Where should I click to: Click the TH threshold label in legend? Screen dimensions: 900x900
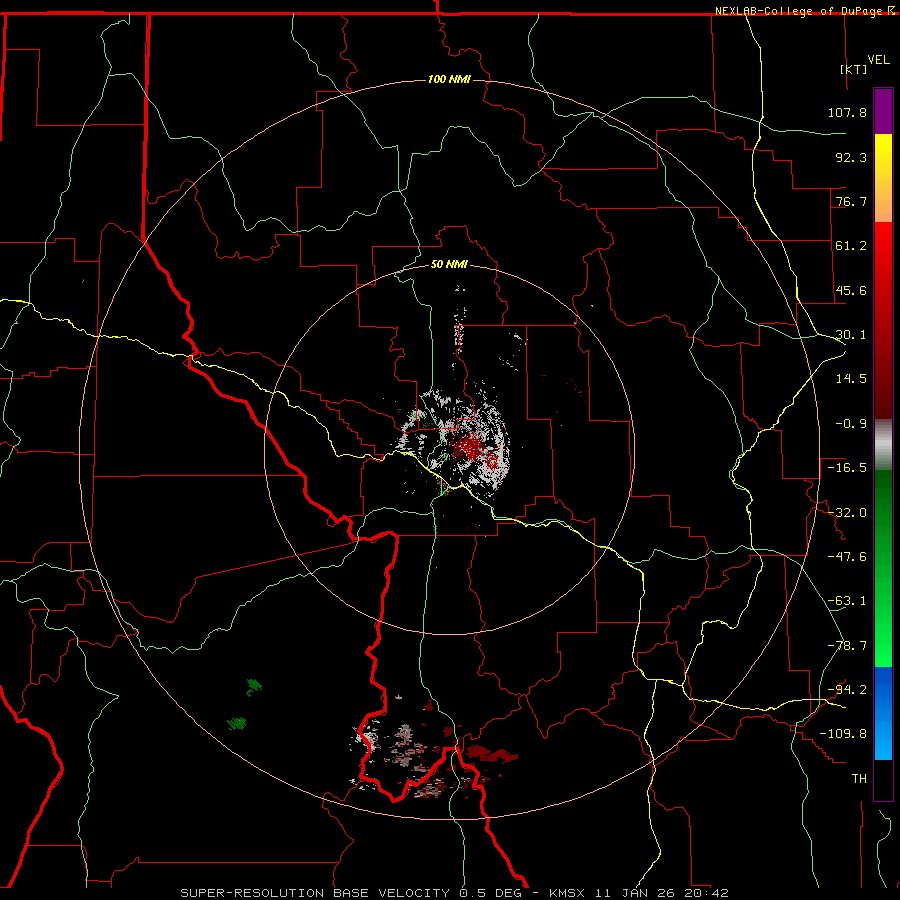[x=859, y=779]
